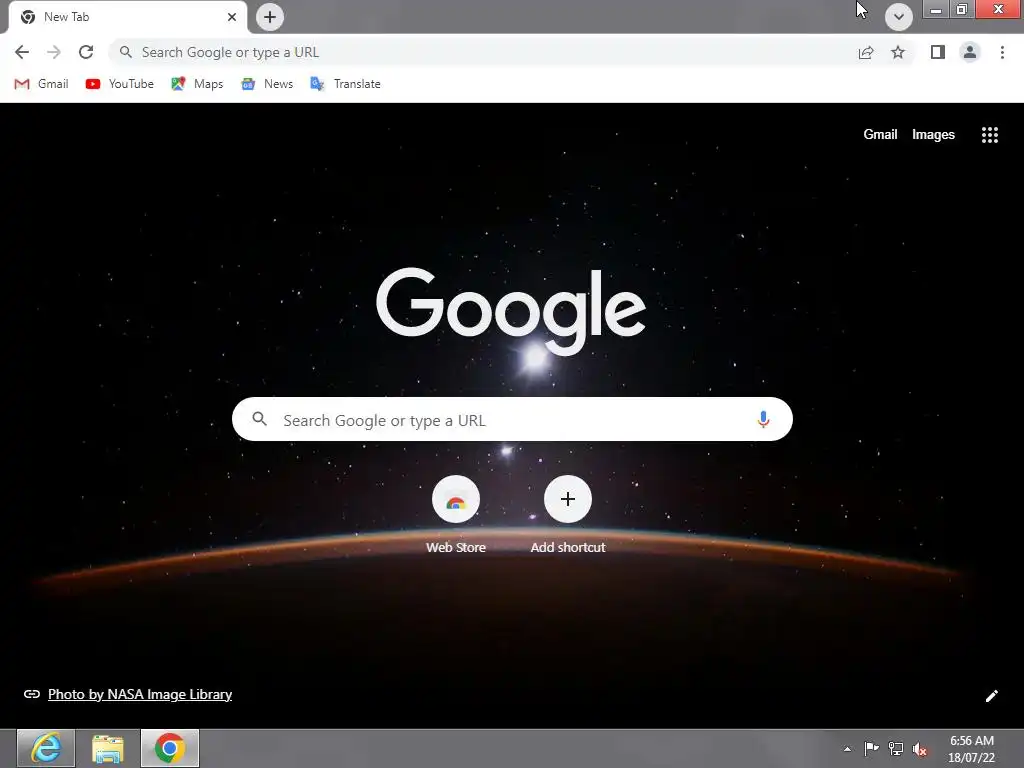Image resolution: width=1024 pixels, height=768 pixels.
Task: Open Gmail bookmark in bookmarks bar
Action: (41, 84)
